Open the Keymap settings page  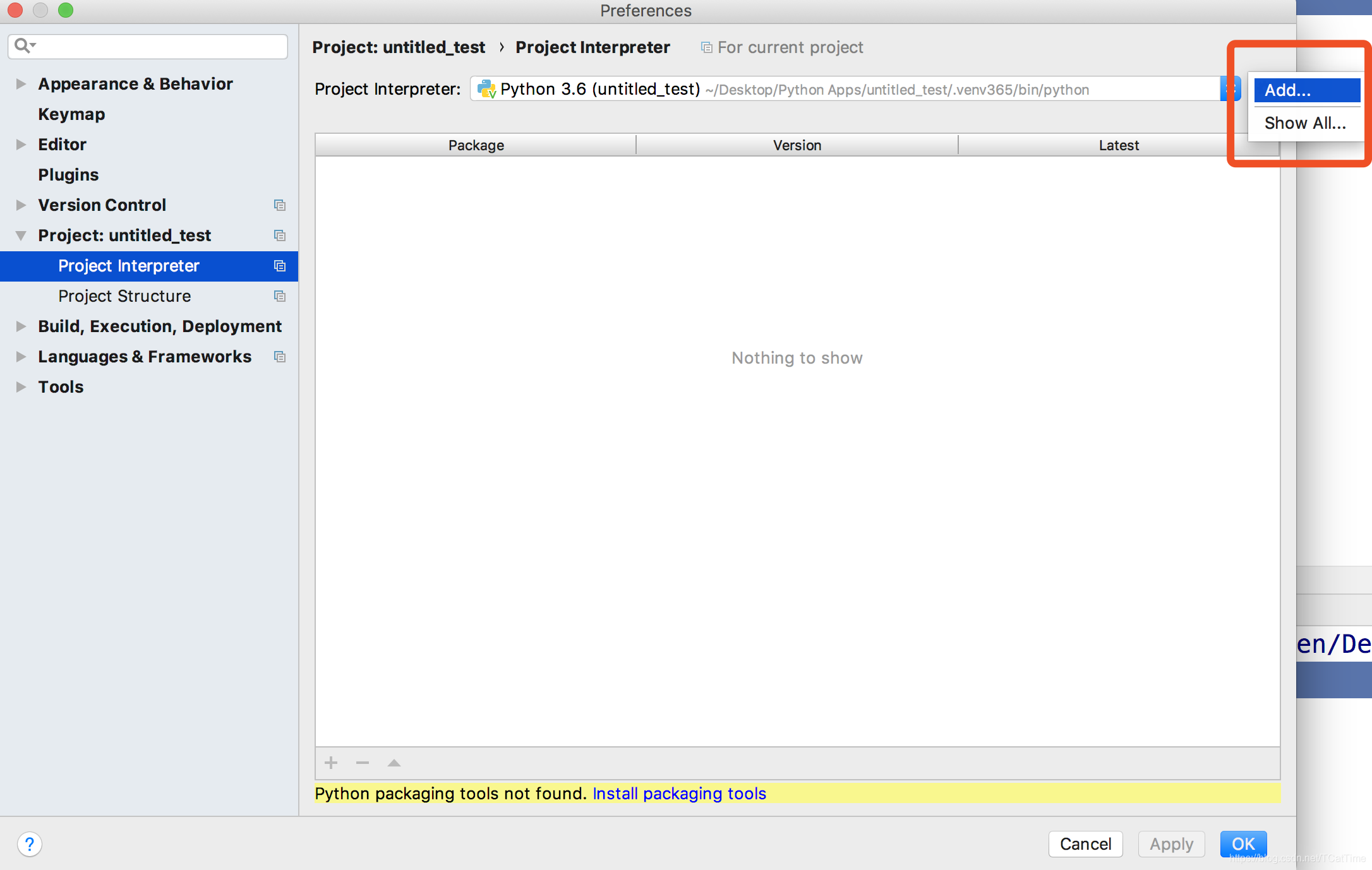pos(71,114)
